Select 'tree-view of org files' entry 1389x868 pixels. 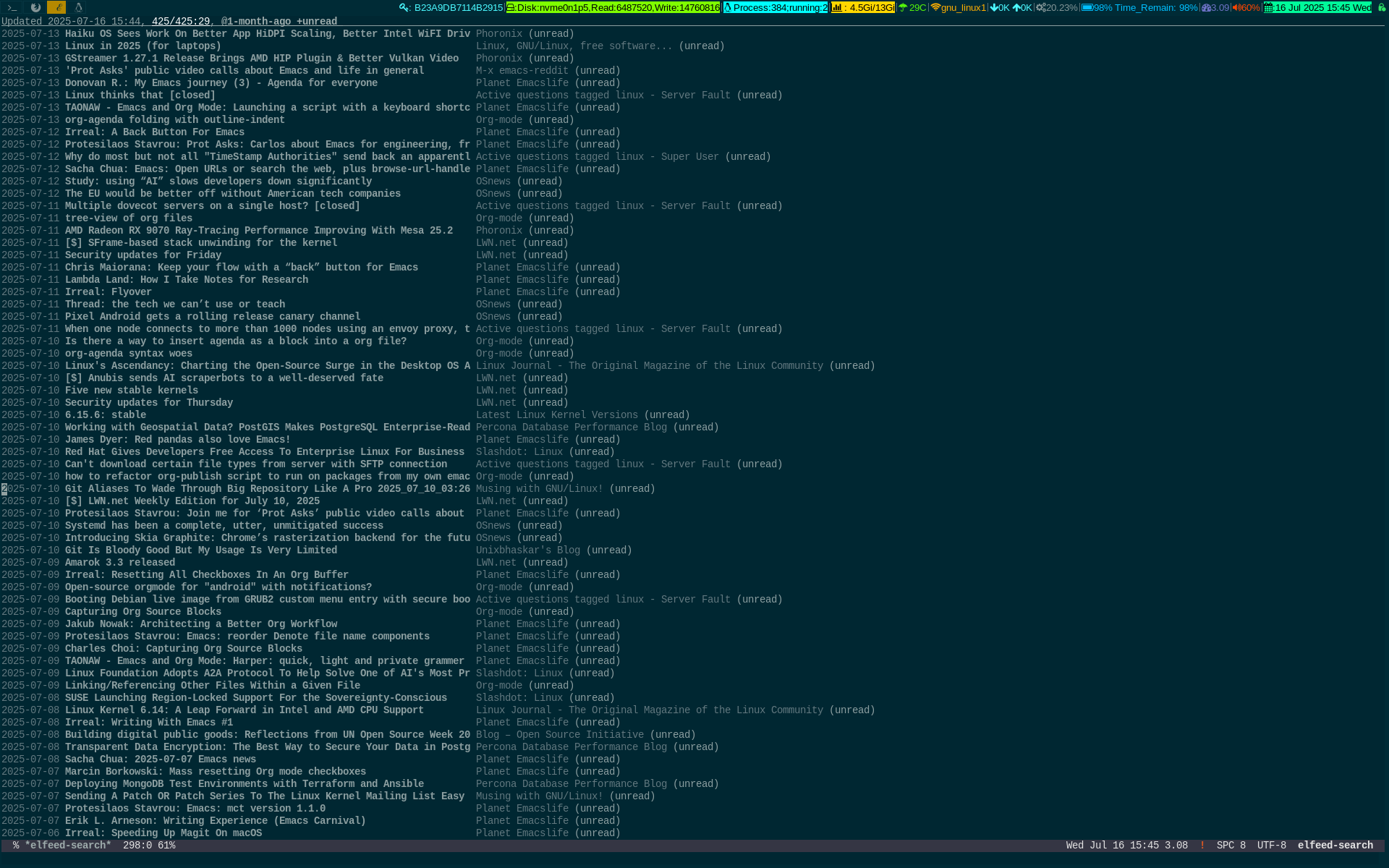(x=129, y=218)
